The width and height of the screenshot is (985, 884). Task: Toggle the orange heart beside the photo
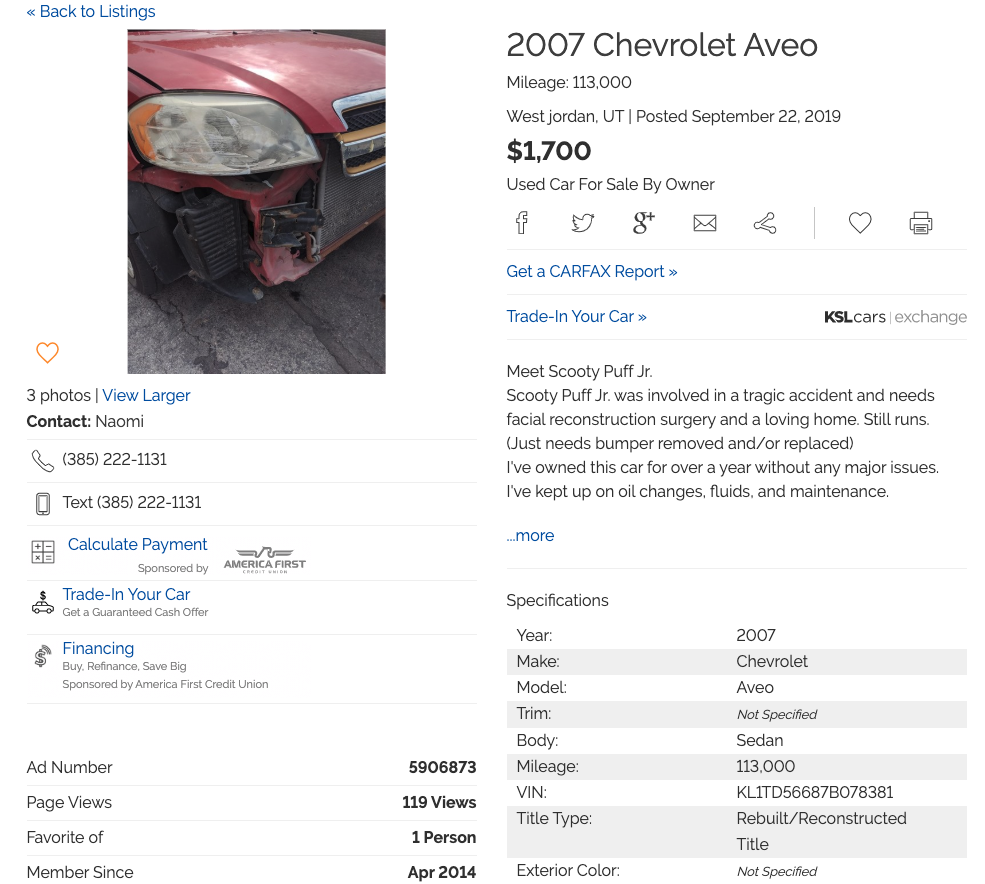point(47,352)
